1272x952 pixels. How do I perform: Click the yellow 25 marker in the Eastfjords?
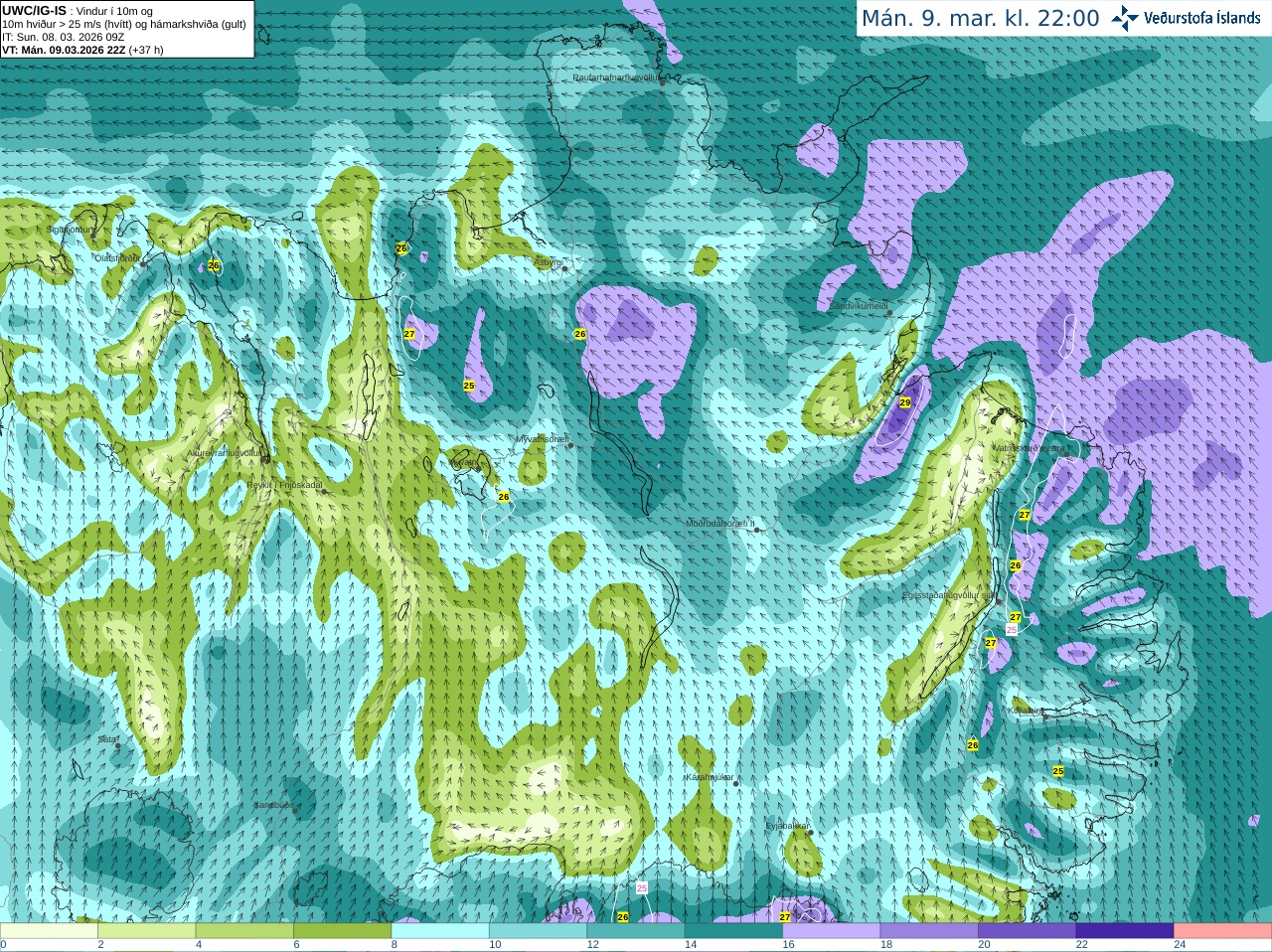click(1058, 771)
